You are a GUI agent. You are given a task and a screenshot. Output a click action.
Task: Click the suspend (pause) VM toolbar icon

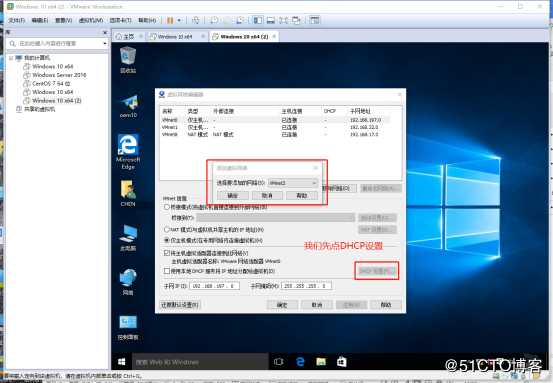pyautogui.click(x=170, y=20)
